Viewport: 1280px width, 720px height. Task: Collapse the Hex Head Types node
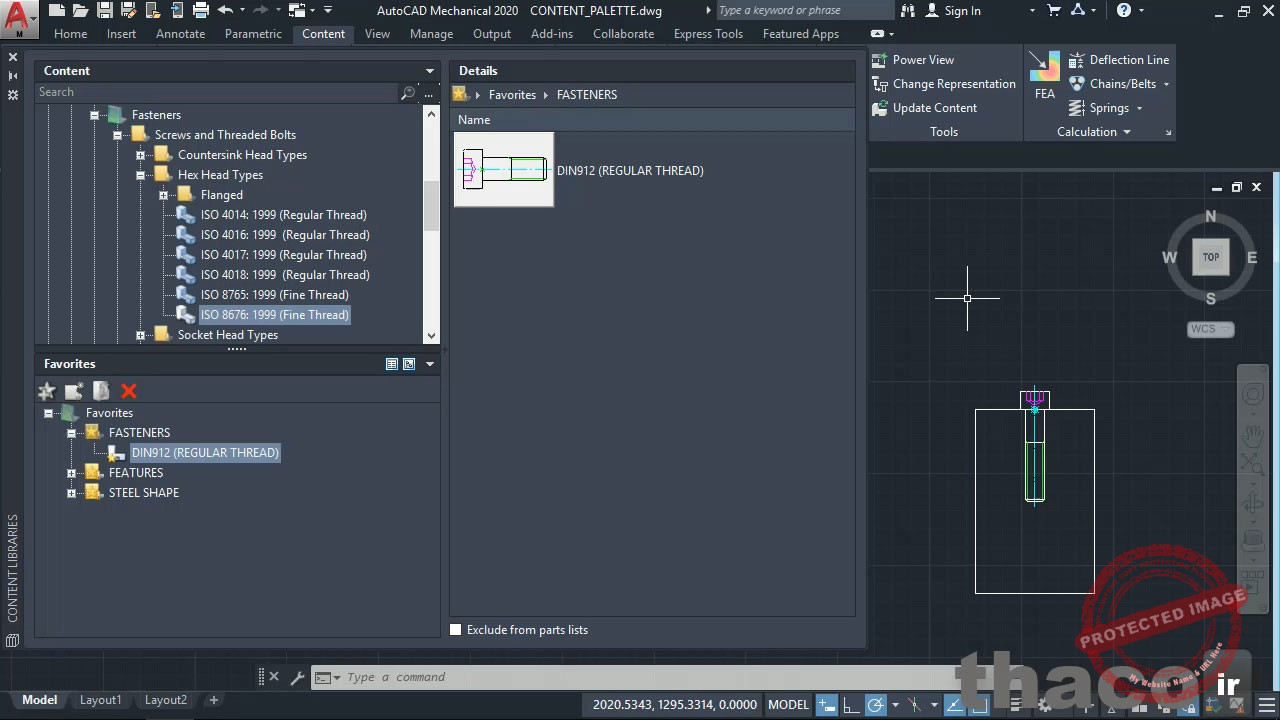[x=141, y=175]
